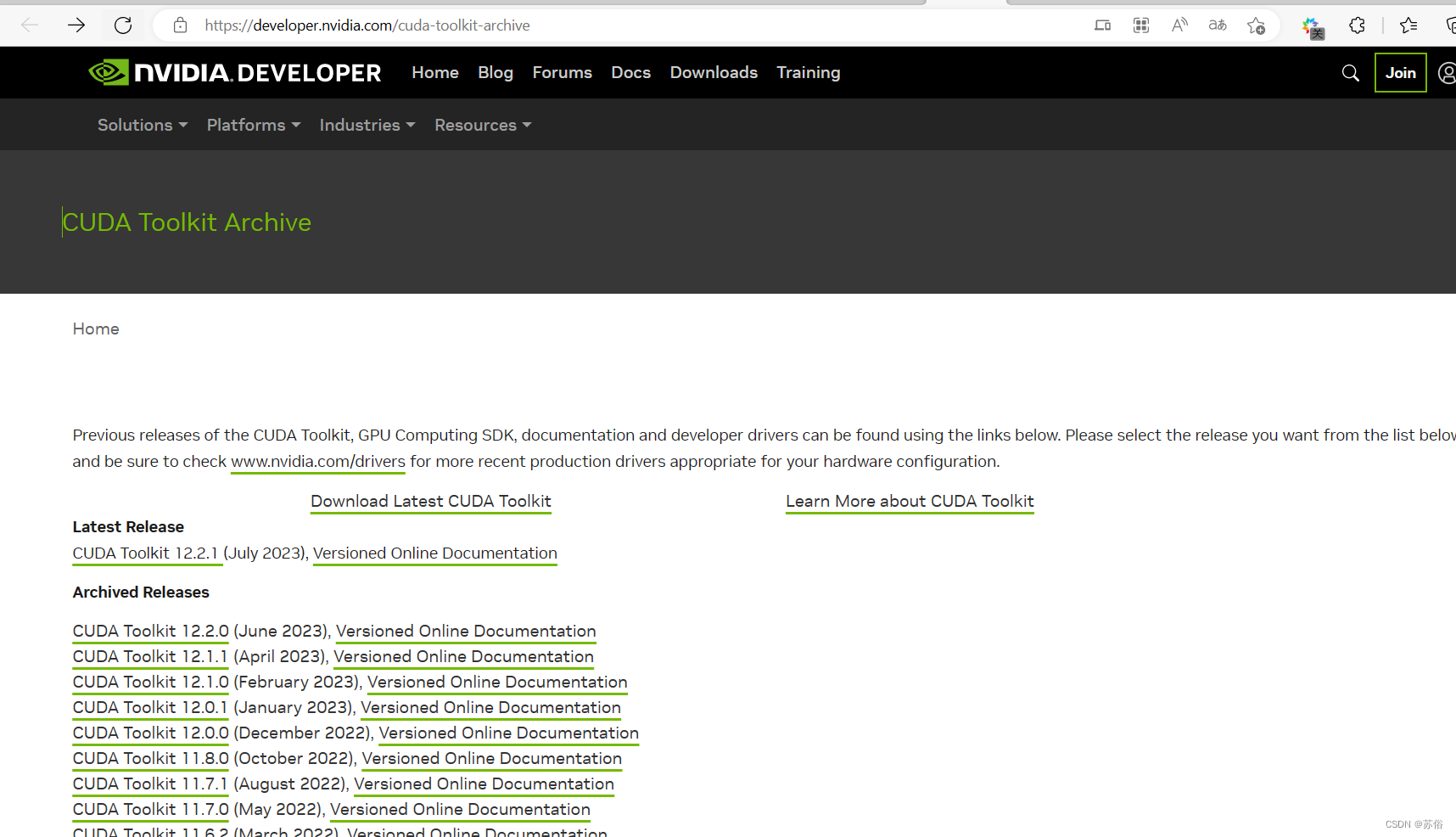Screen dimensions: 1456x837
Task: Expand the Platforms dropdown
Action: [252, 125]
